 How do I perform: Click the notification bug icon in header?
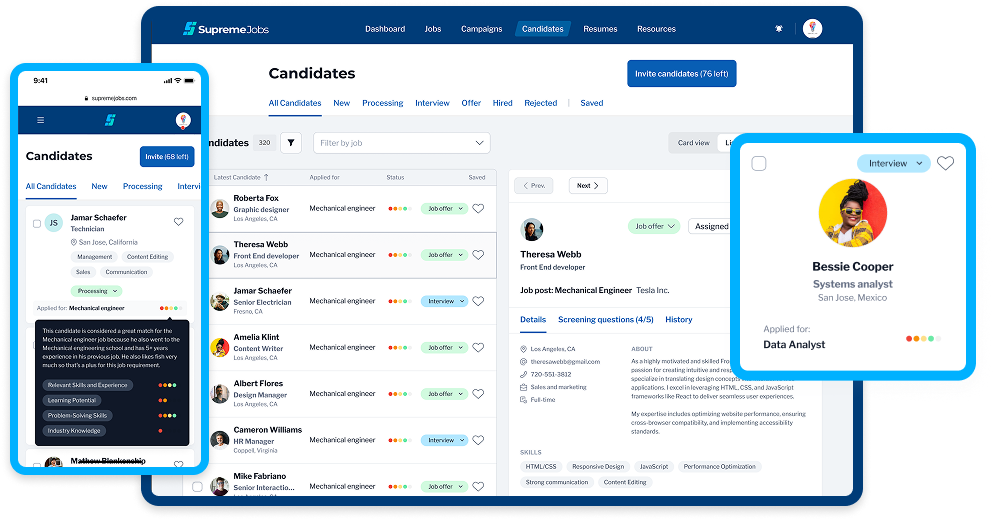pyautogui.click(x=778, y=29)
